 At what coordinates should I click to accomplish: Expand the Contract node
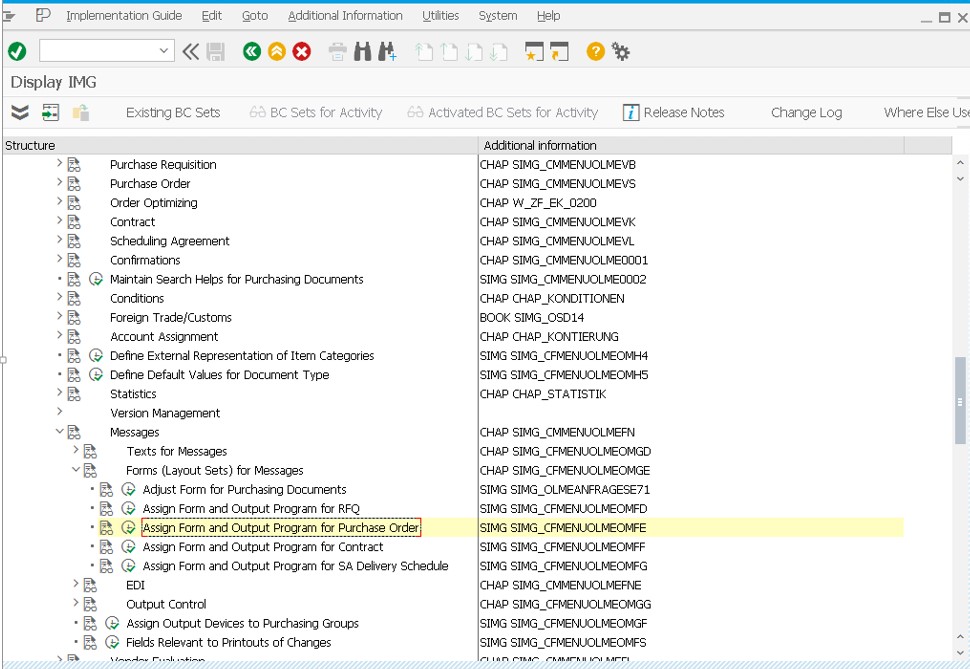click(x=59, y=221)
